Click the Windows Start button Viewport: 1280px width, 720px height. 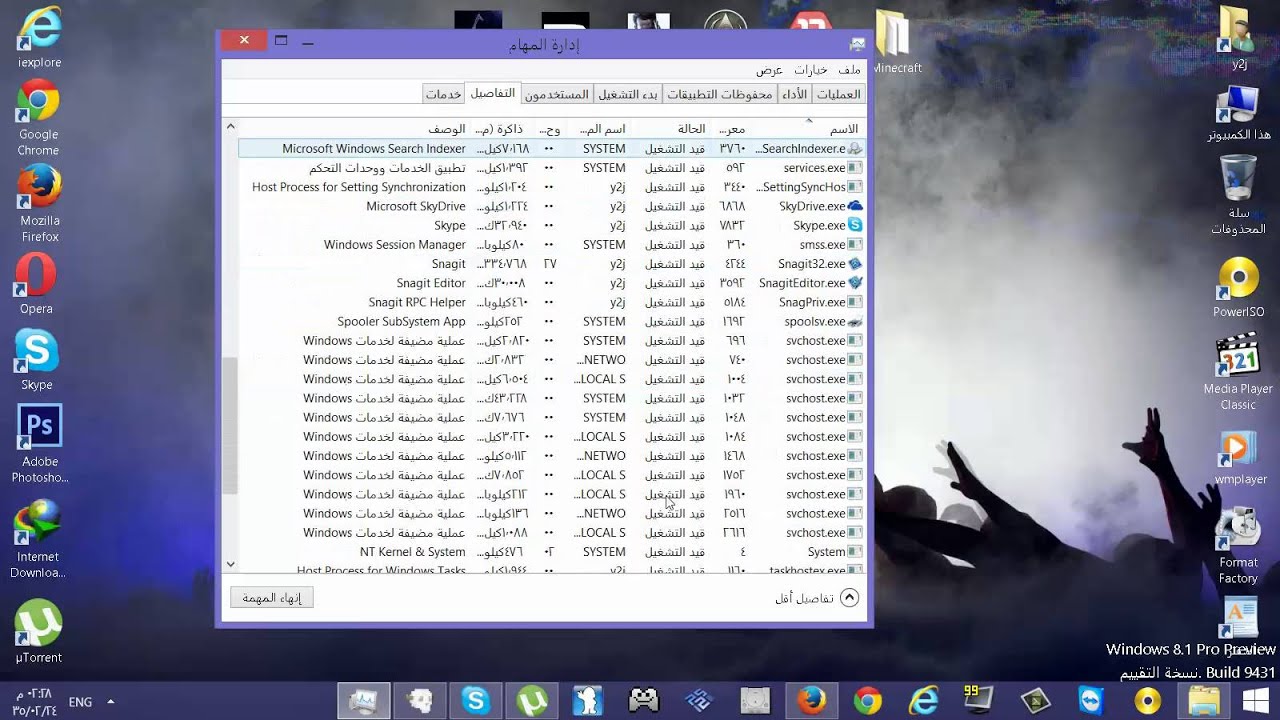pyautogui.click(x=1256, y=700)
